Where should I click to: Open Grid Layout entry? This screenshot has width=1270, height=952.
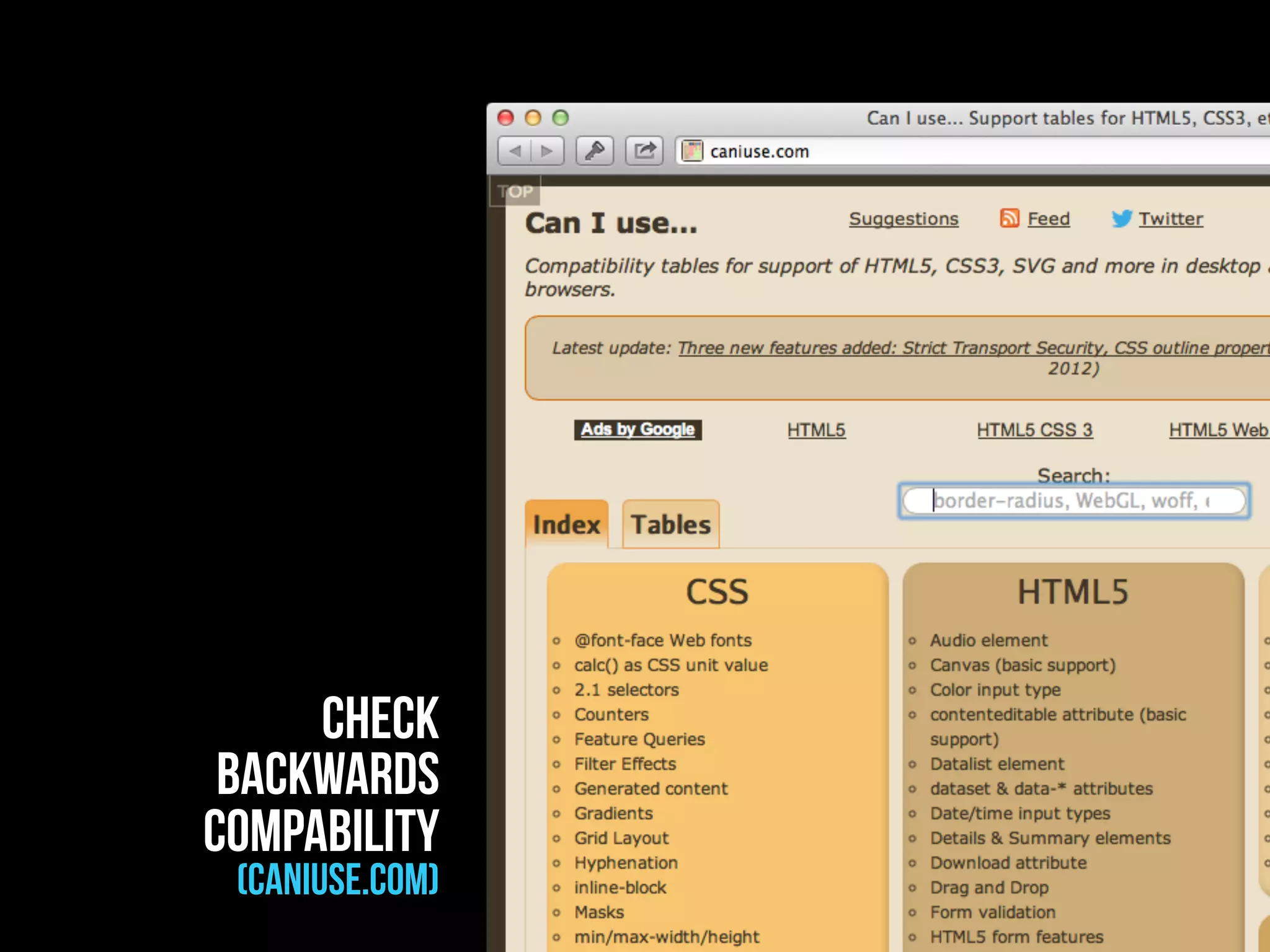click(621, 839)
